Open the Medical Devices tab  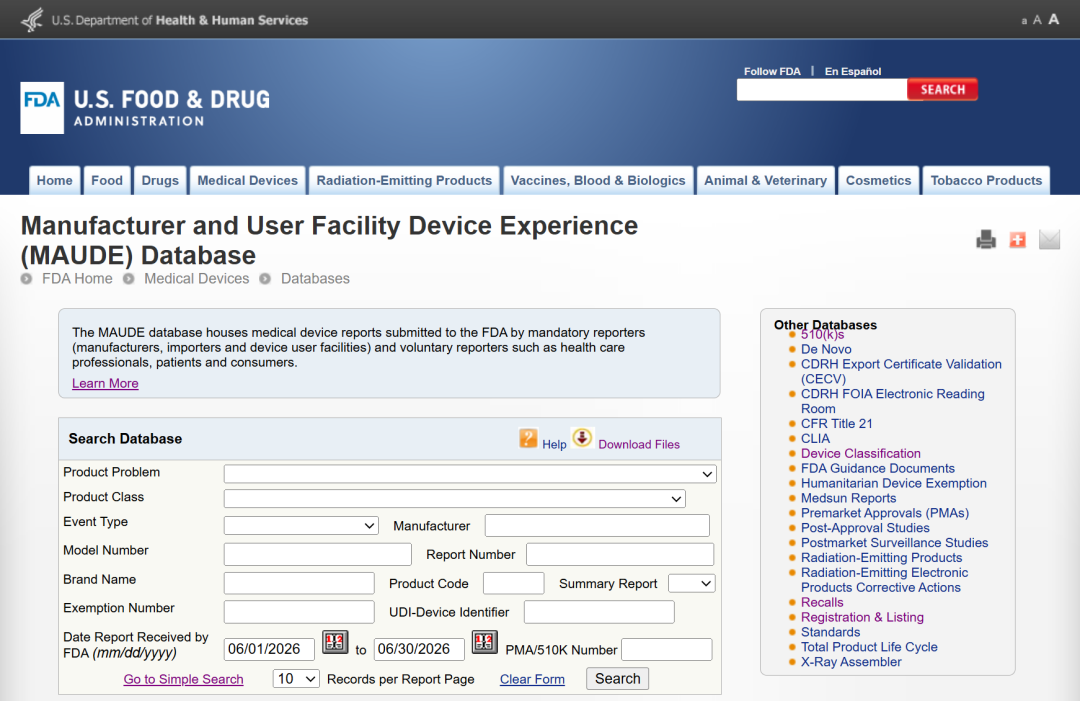coord(247,180)
